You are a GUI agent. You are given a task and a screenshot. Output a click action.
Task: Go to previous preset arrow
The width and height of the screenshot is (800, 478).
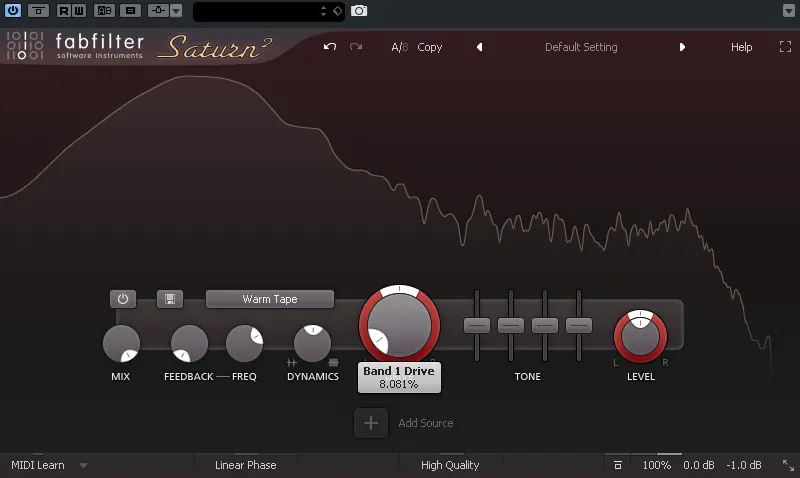tap(480, 47)
